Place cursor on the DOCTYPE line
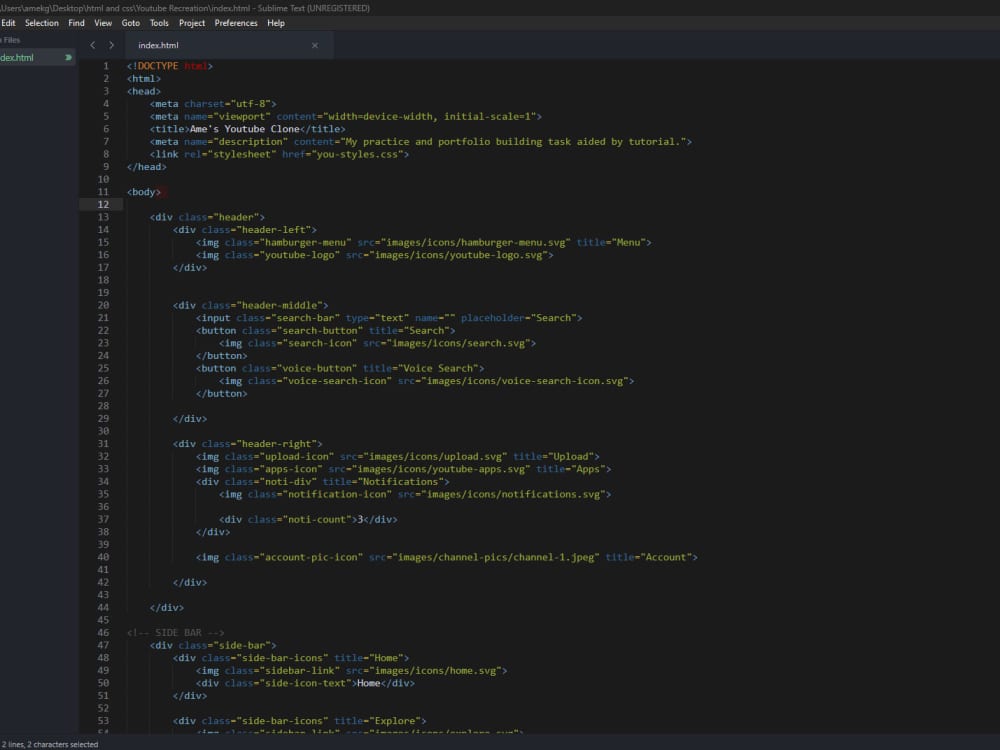 tap(160, 65)
